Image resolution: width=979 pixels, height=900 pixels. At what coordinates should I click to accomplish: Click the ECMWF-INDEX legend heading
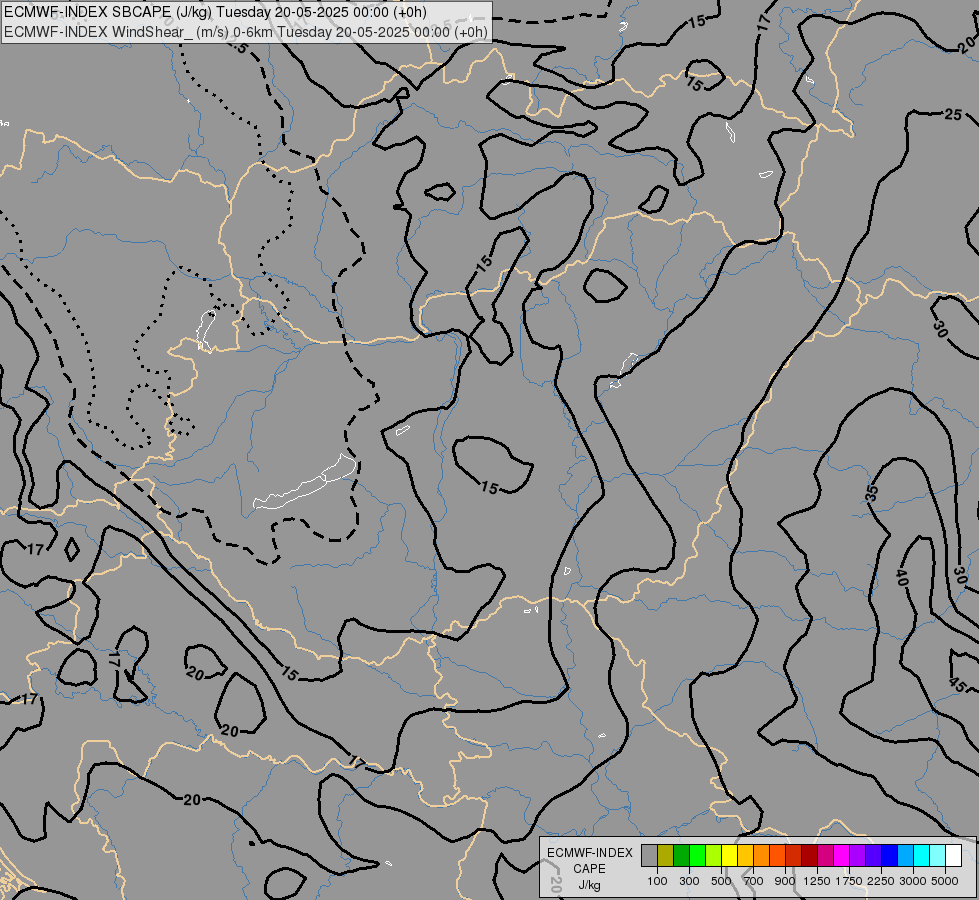[590, 853]
